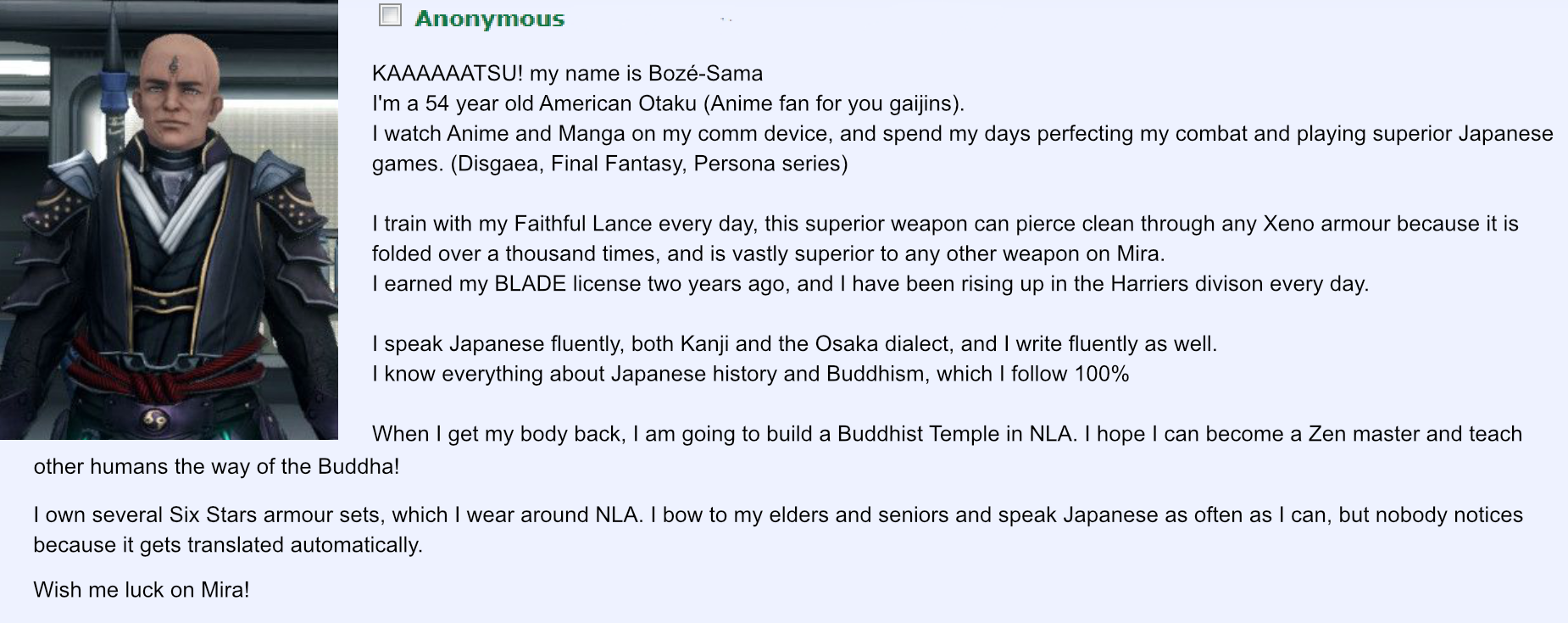Click the line about speaking Japanese fluently

pyautogui.click(x=794, y=344)
